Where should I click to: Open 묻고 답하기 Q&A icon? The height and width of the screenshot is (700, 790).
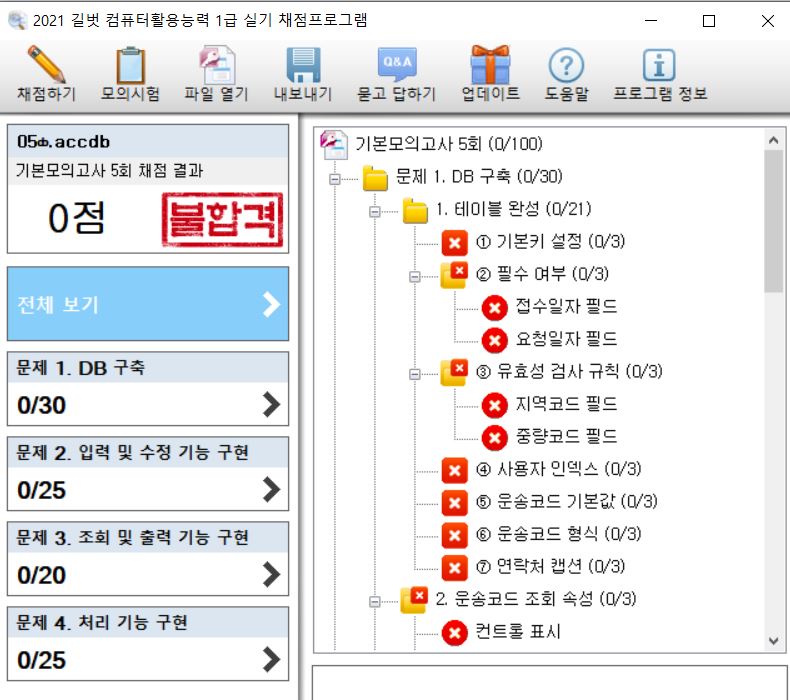coord(396,66)
